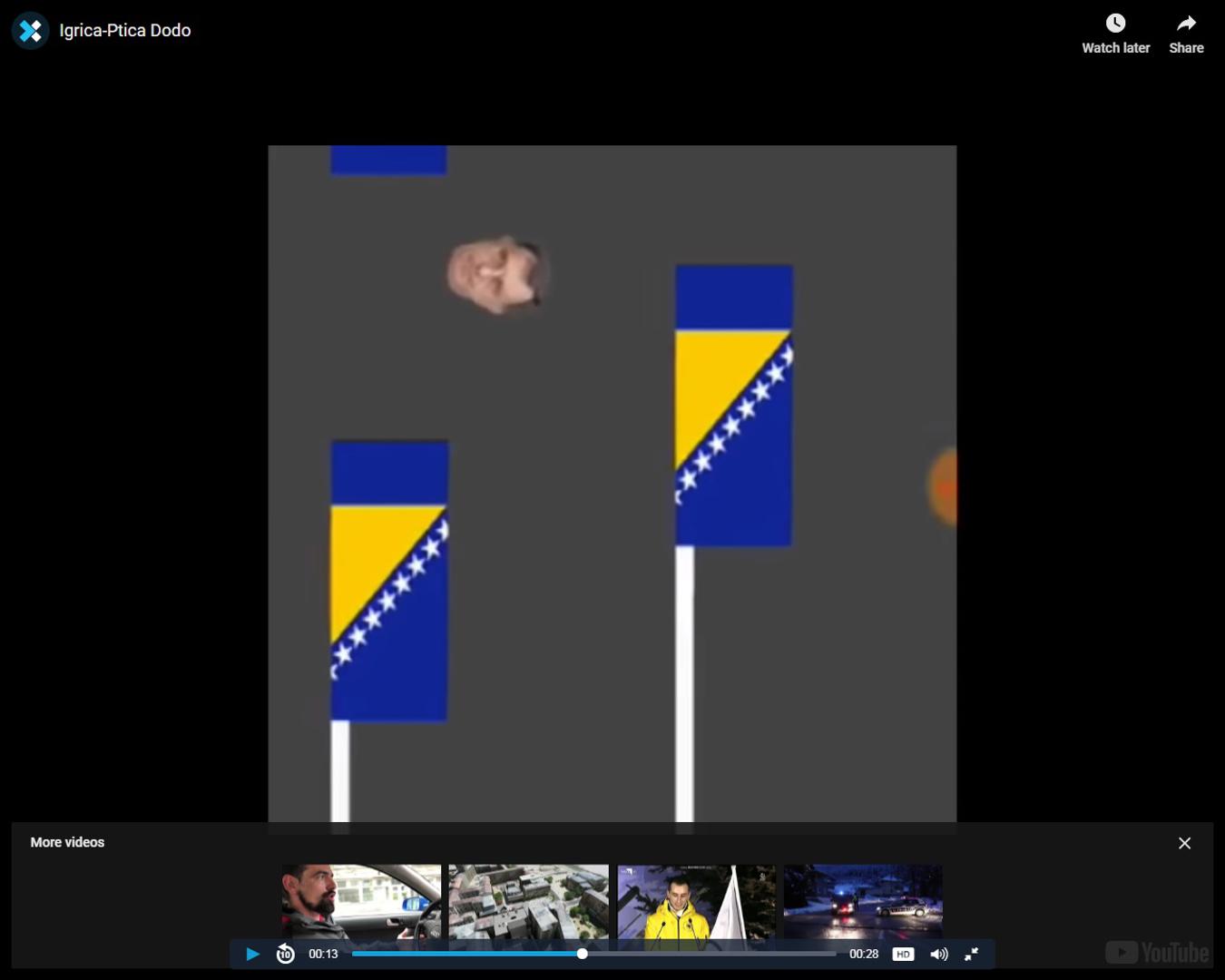Open the Share options
This screenshot has width=1225, height=980.
(1186, 34)
